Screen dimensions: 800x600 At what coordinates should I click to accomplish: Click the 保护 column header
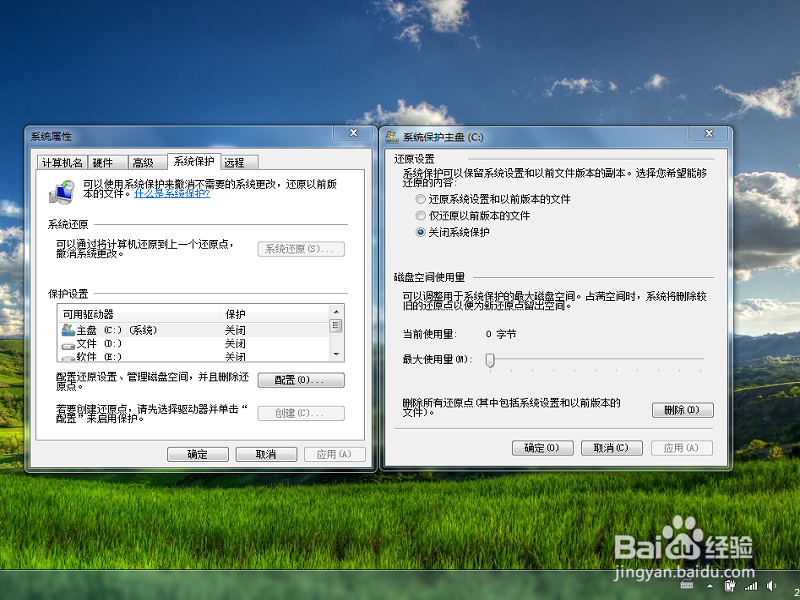click(x=275, y=314)
